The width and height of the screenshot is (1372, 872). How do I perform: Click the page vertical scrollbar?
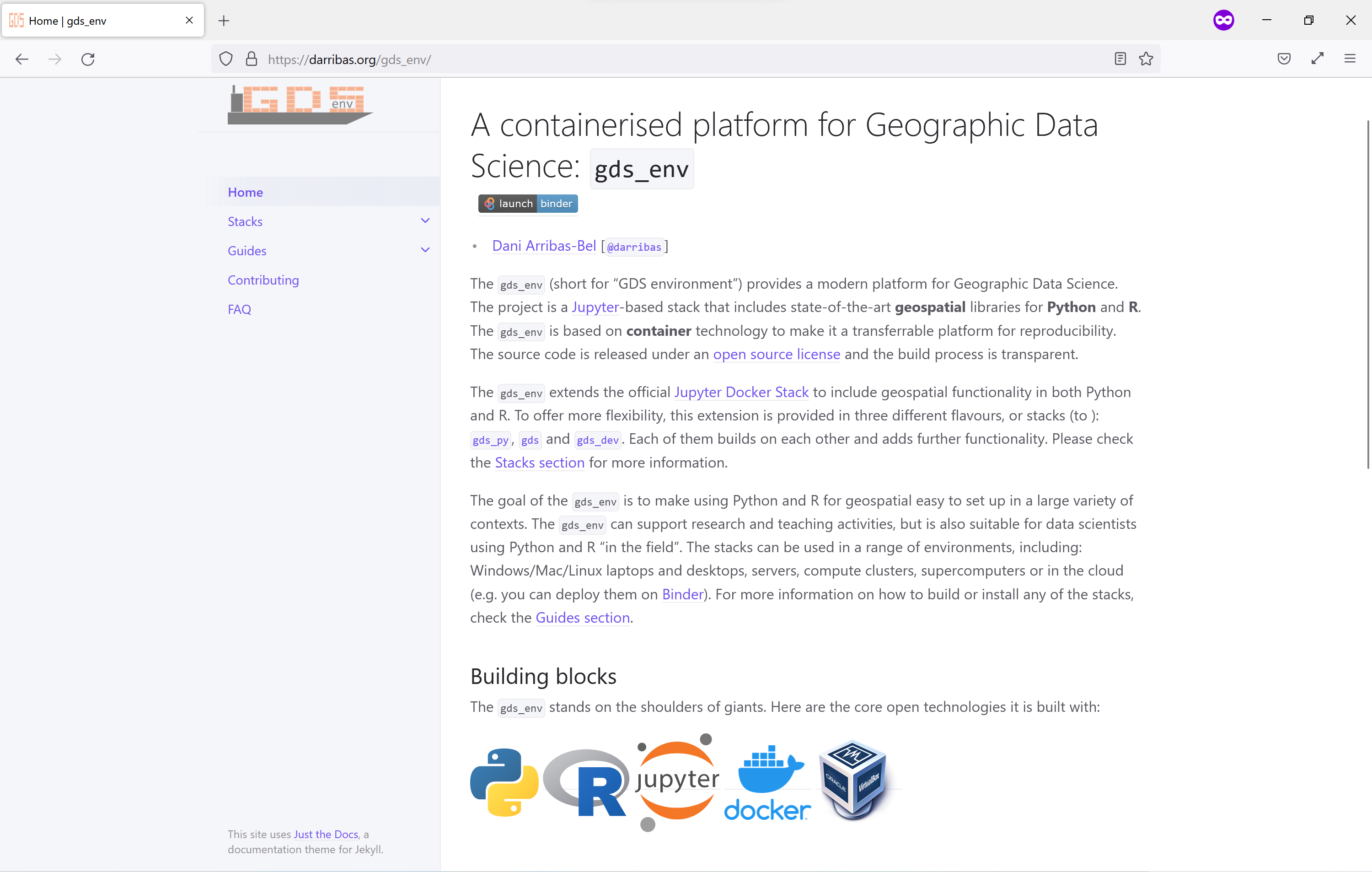coord(1367,294)
